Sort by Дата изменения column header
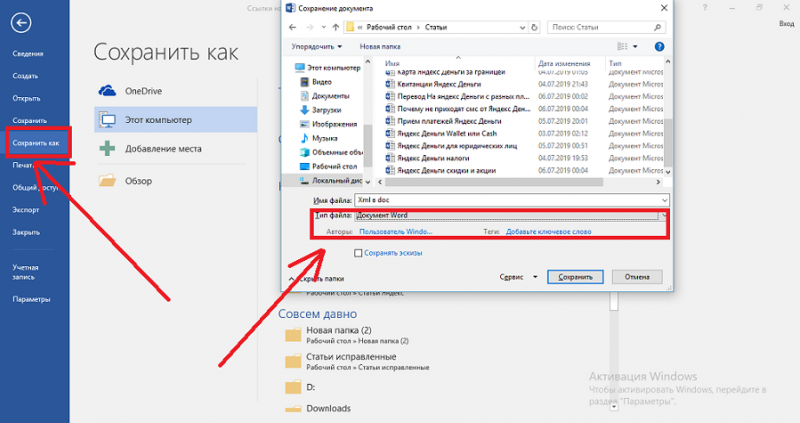This screenshot has height=423, width=800. [x=564, y=64]
